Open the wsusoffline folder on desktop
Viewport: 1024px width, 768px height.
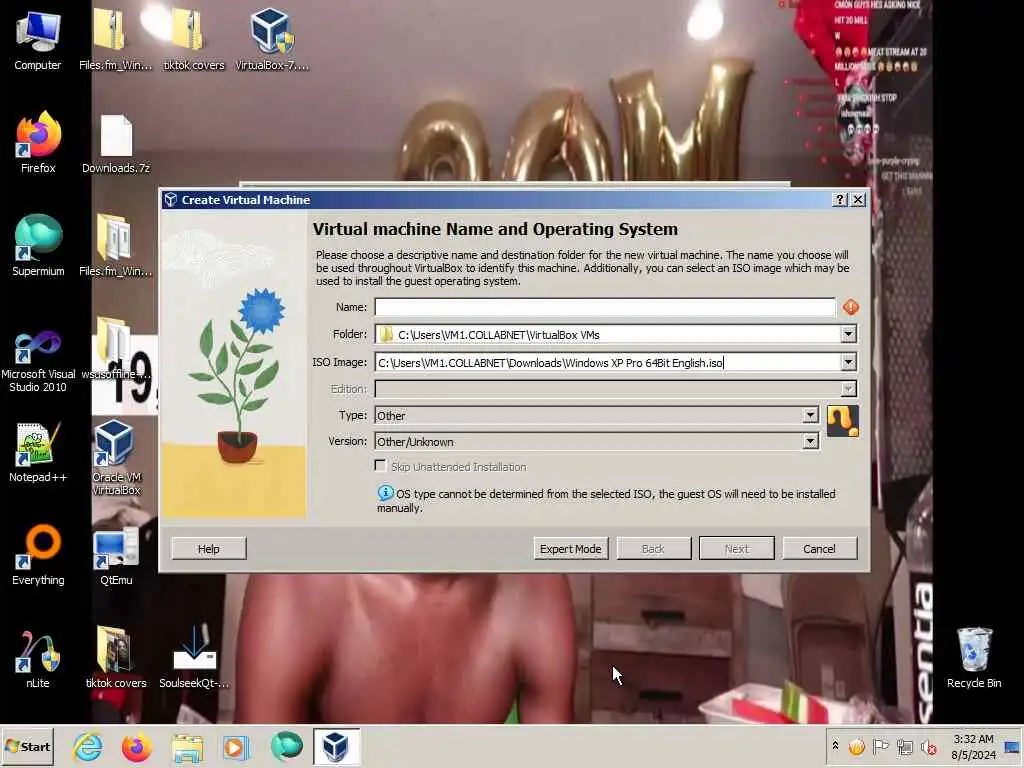116,349
